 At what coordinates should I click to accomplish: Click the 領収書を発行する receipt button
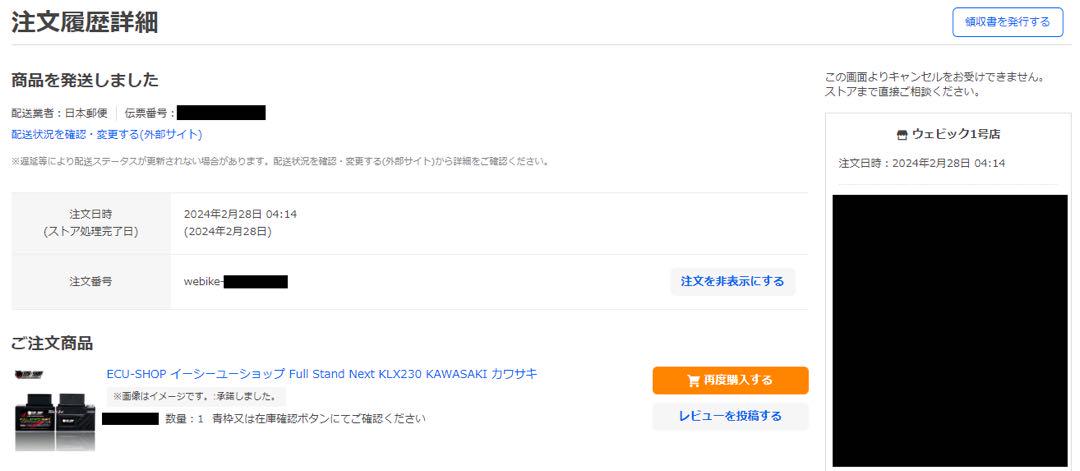(x=1007, y=22)
